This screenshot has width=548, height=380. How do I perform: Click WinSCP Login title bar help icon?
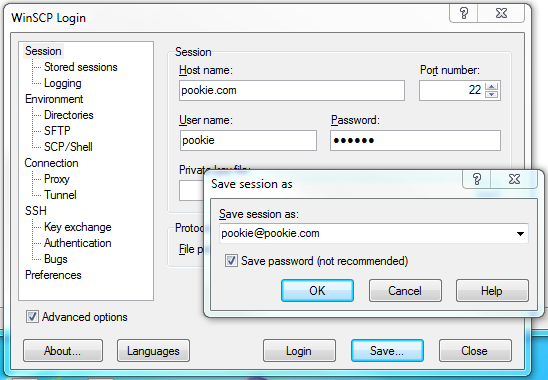464,14
